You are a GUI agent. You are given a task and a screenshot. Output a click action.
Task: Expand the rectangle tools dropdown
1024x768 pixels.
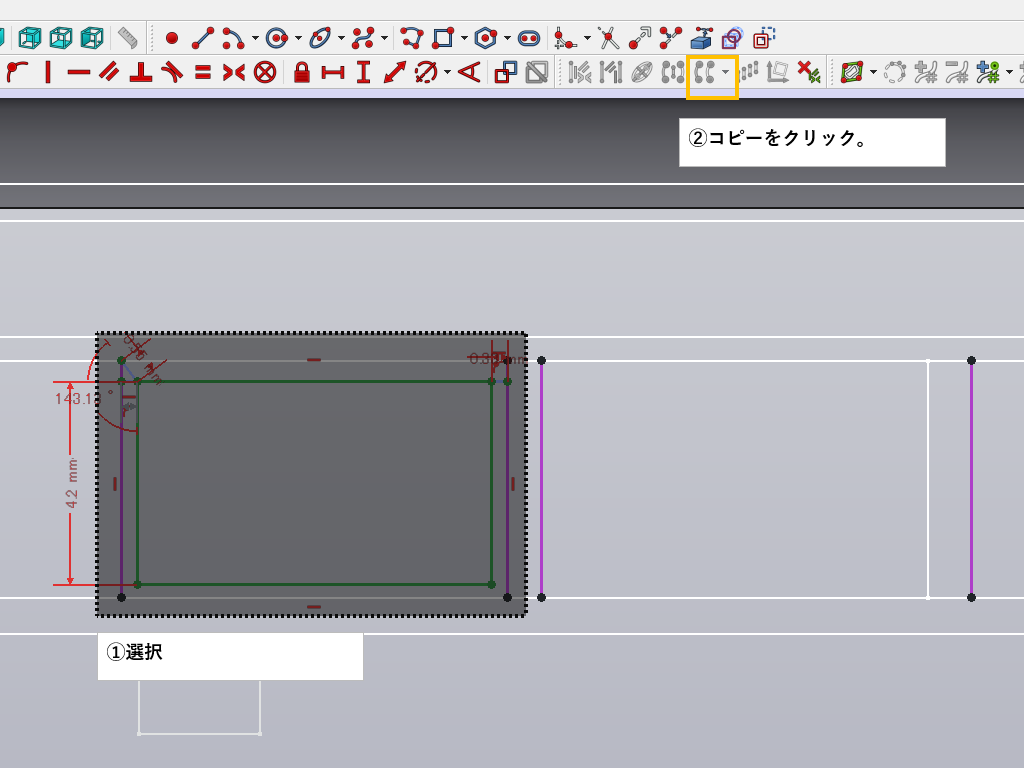point(465,39)
